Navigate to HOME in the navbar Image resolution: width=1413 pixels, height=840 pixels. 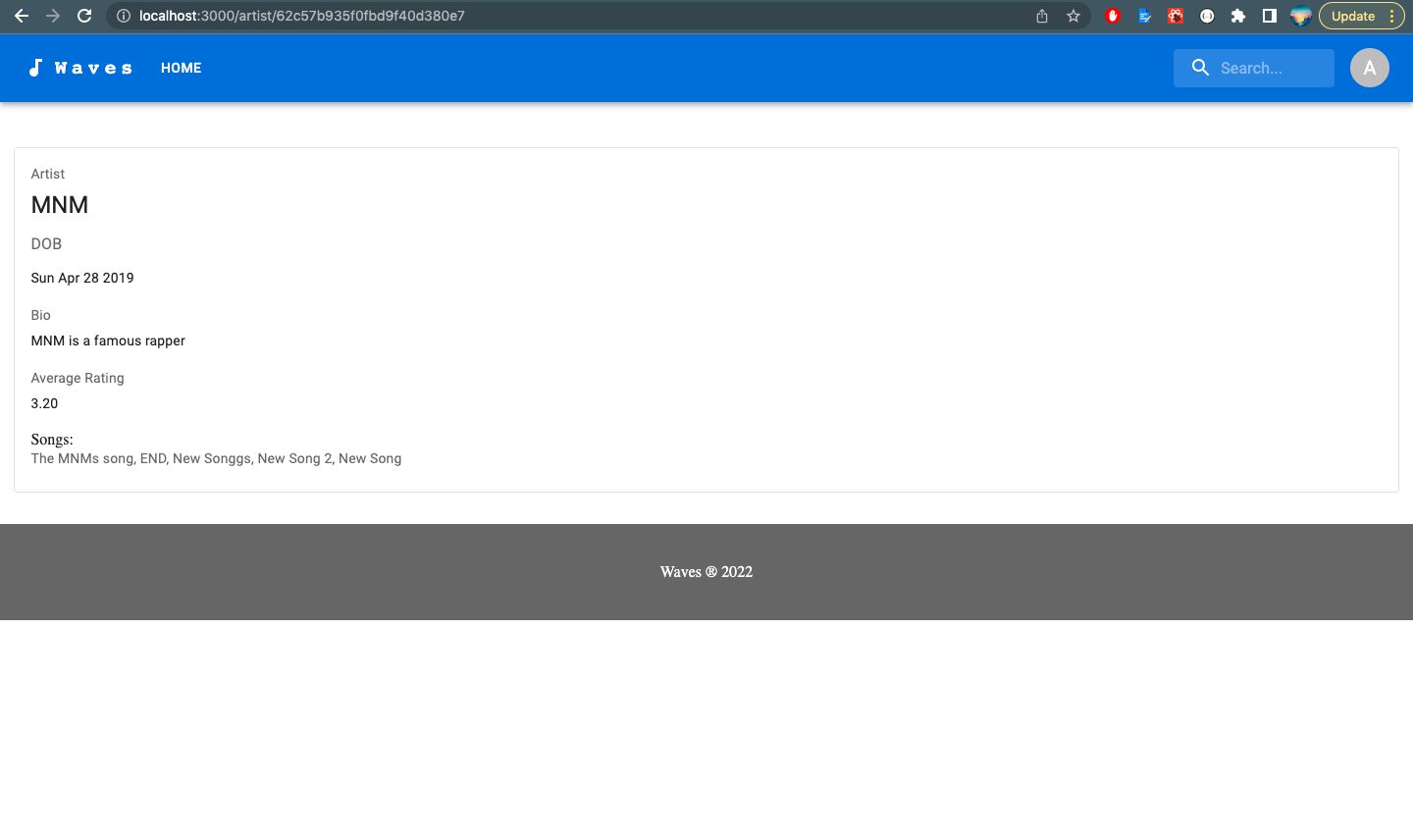pyautogui.click(x=181, y=68)
